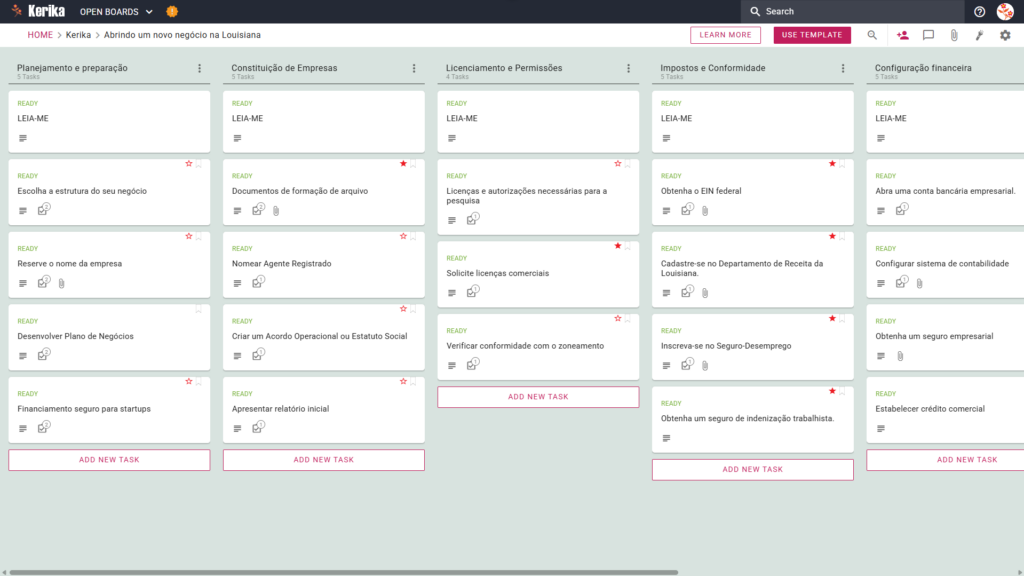Open LEIA-ME card in 'Impostos e Conformidade'
The height and width of the screenshot is (576, 1024).
pyautogui.click(x=752, y=121)
